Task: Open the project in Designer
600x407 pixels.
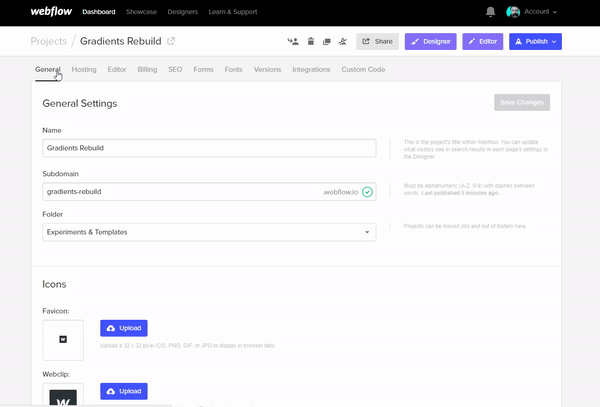Action: click(x=430, y=41)
